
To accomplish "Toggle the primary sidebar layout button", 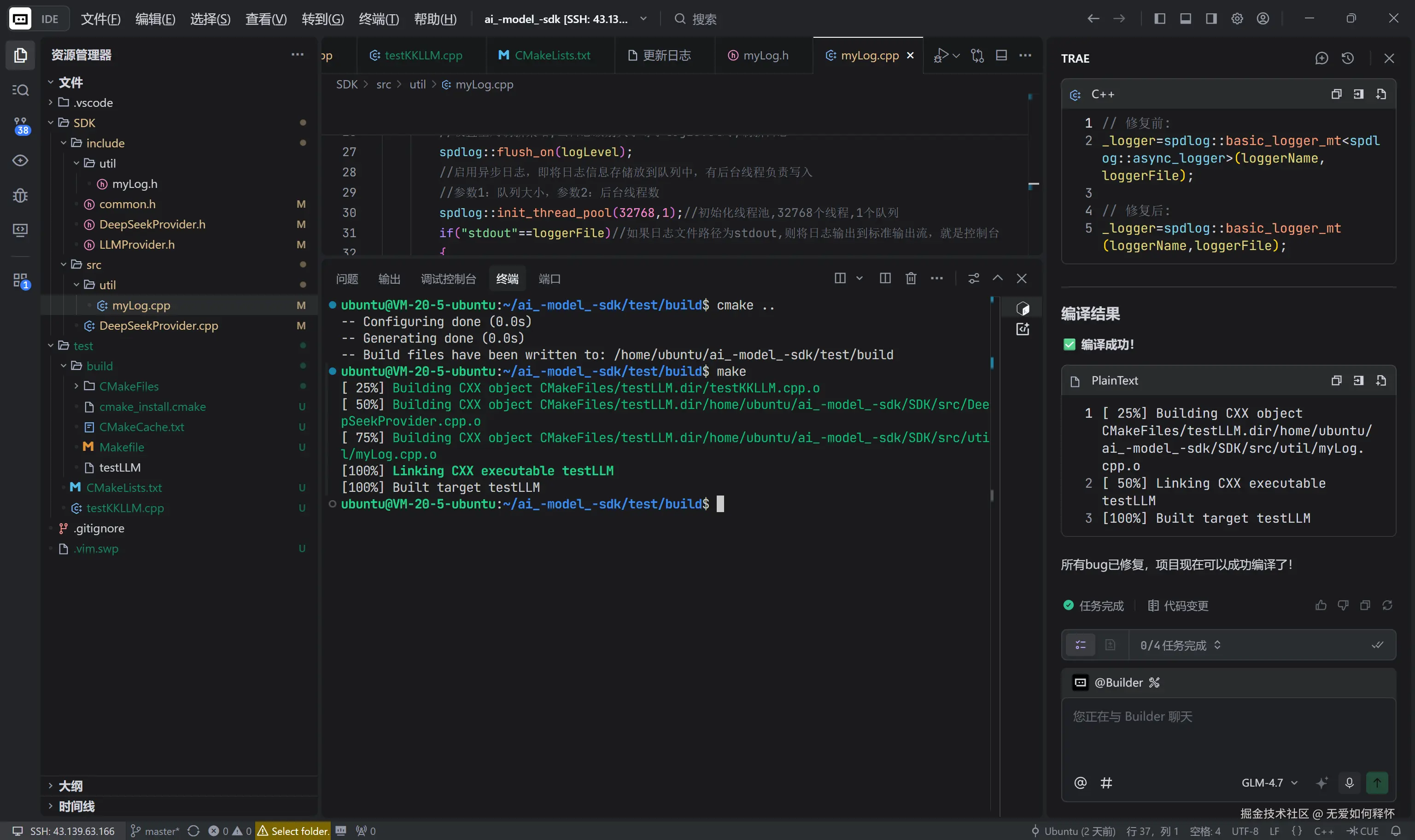I will (1160, 19).
